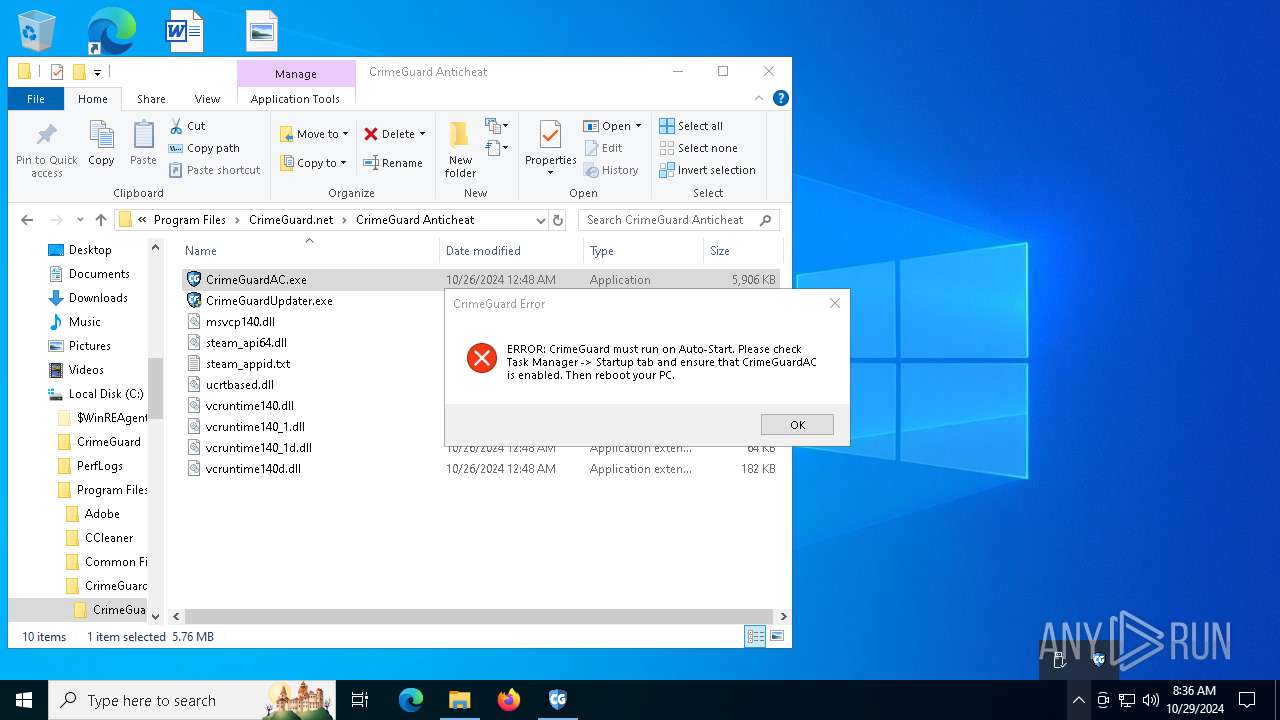The image size is (1280, 720).
Task: Click Rename in the Organize group
Action: point(393,163)
